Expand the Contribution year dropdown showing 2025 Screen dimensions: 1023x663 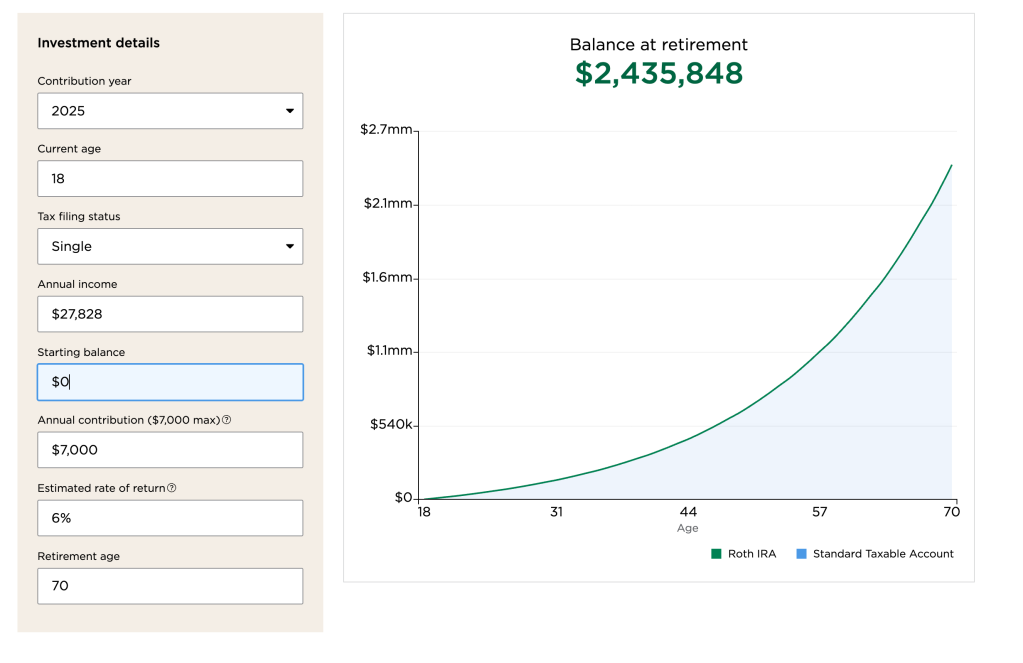[170, 111]
